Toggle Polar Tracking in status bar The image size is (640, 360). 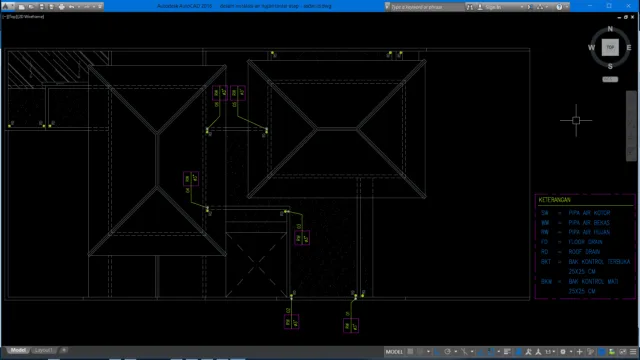coord(448,351)
